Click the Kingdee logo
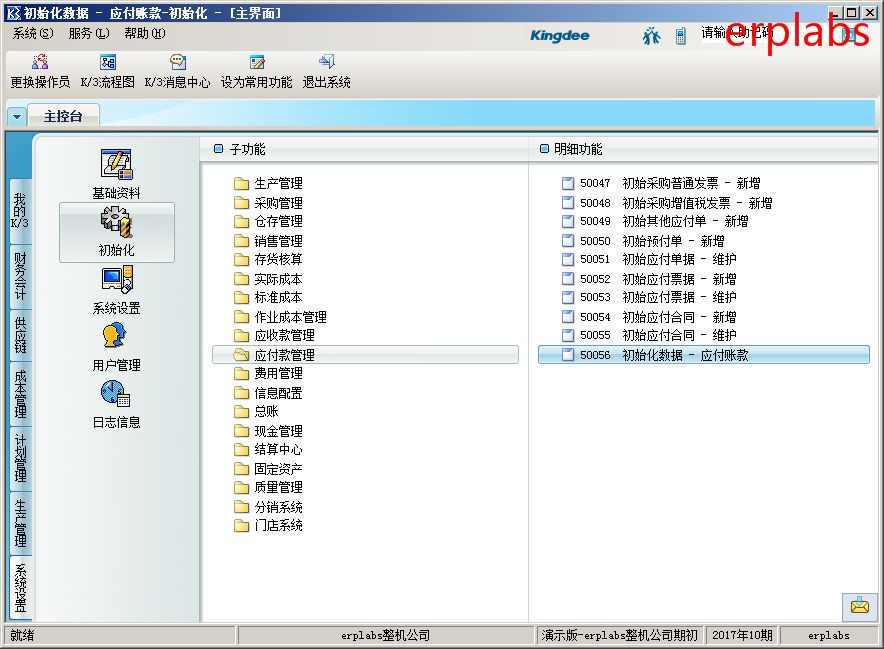 pos(559,36)
